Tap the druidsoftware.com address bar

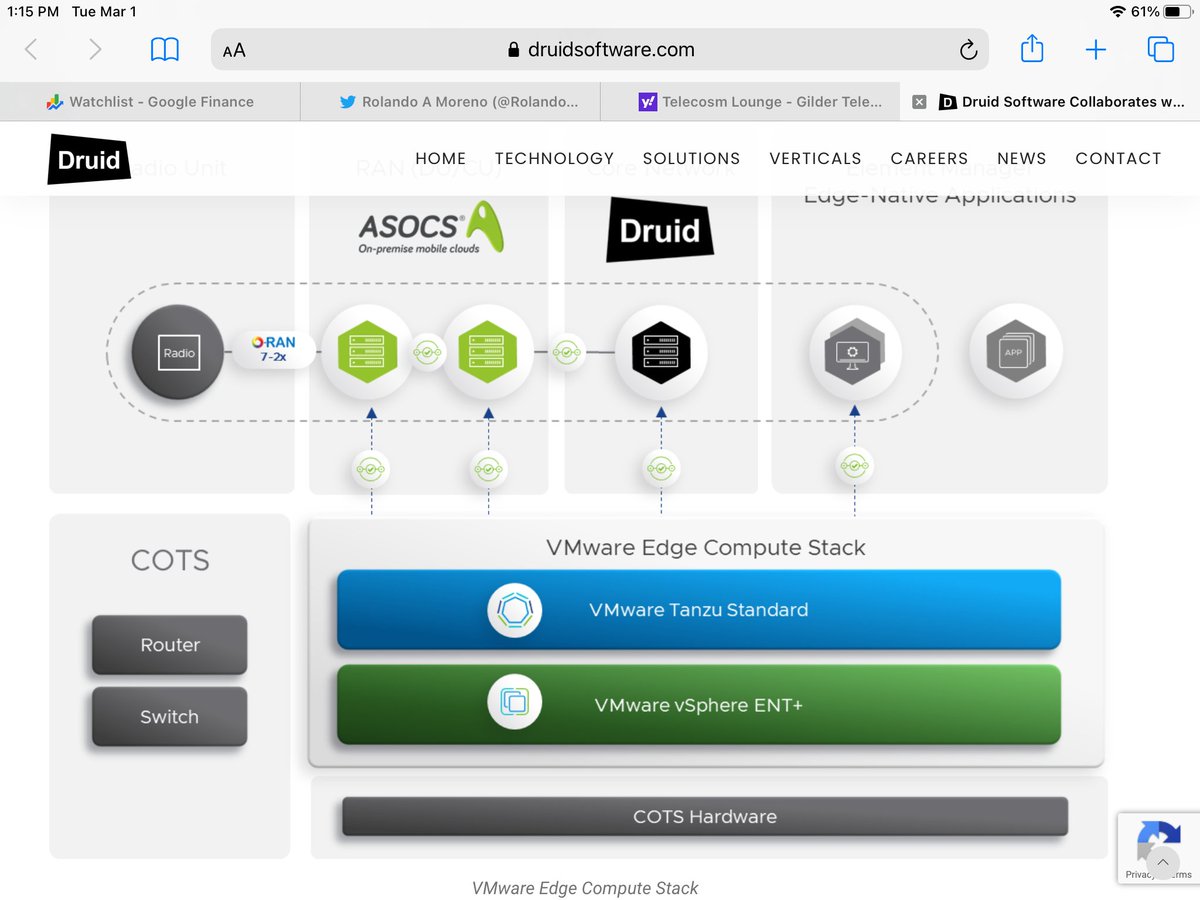pyautogui.click(x=600, y=50)
